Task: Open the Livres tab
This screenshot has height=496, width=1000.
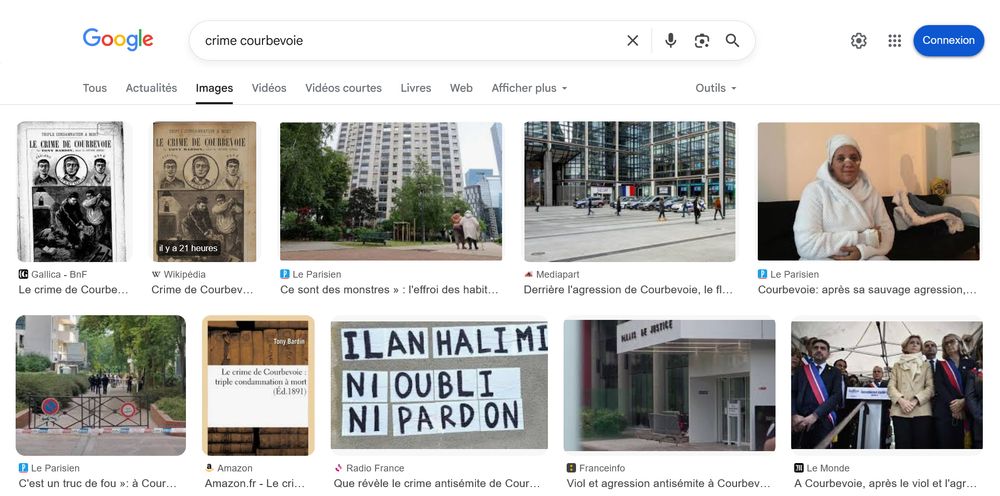Action: tap(416, 88)
